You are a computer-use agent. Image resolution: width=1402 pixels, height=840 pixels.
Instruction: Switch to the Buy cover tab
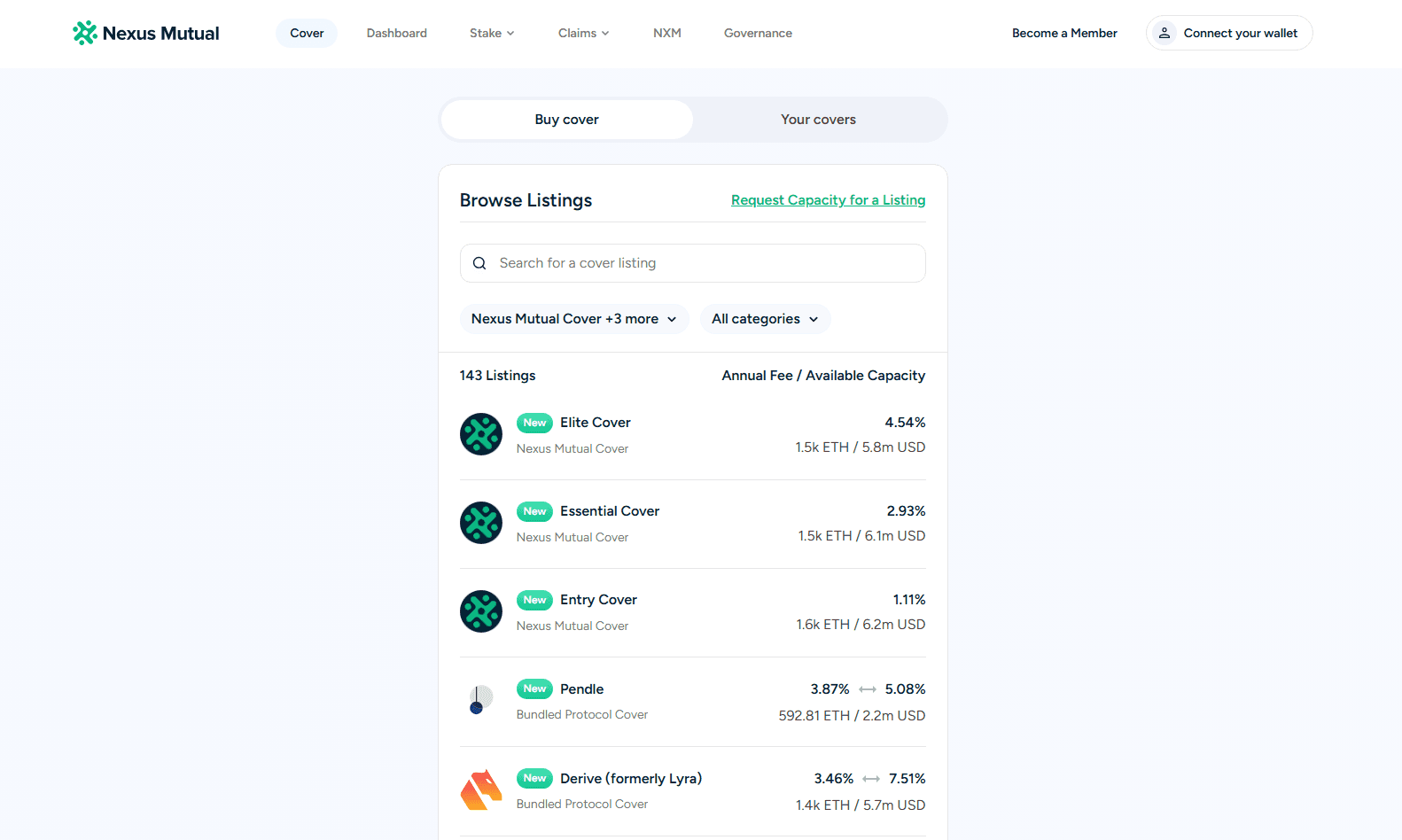(x=567, y=120)
